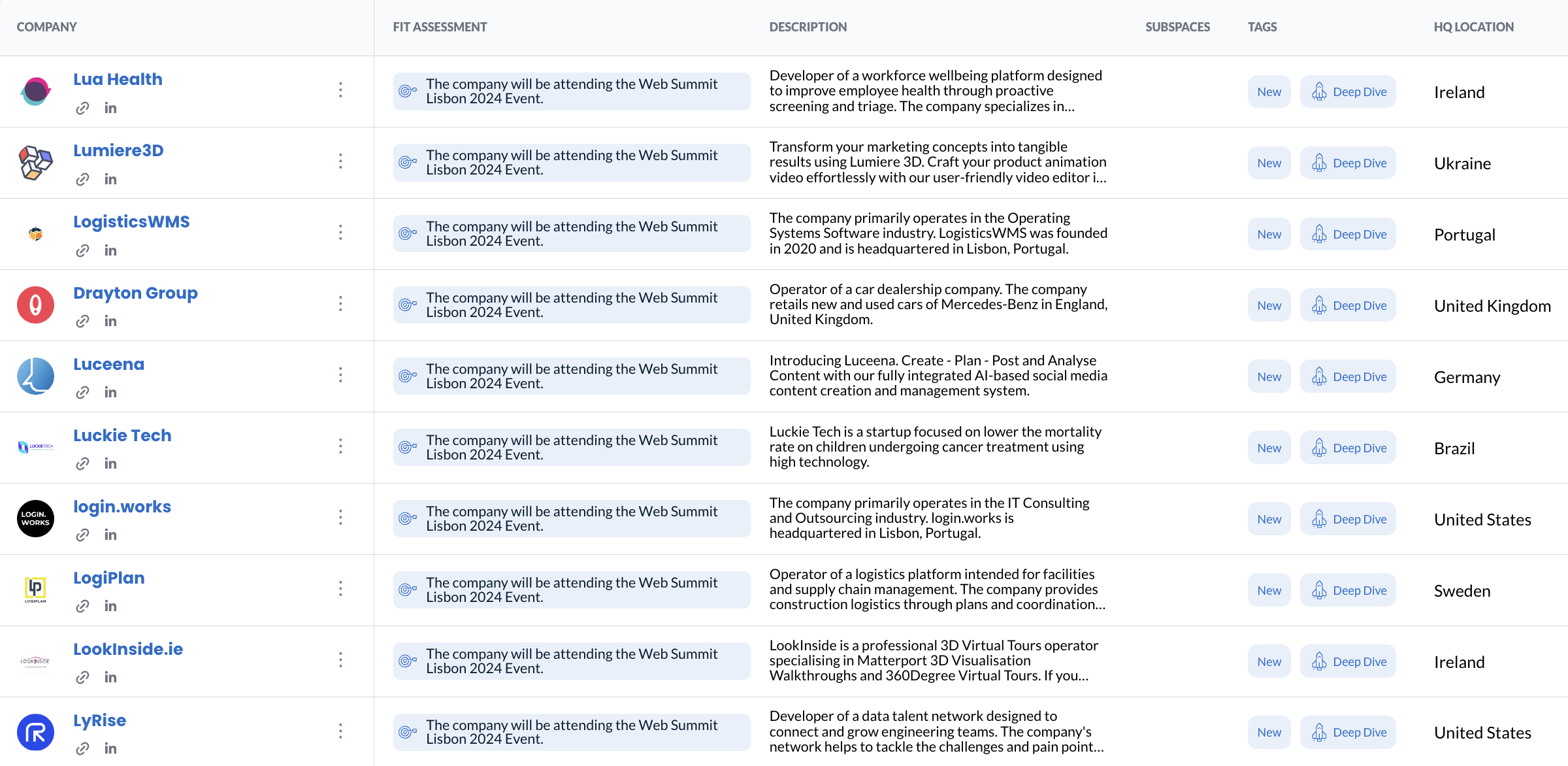The height and width of the screenshot is (766, 1568).
Task: Click Luceena website link icon
Action: pos(82,392)
